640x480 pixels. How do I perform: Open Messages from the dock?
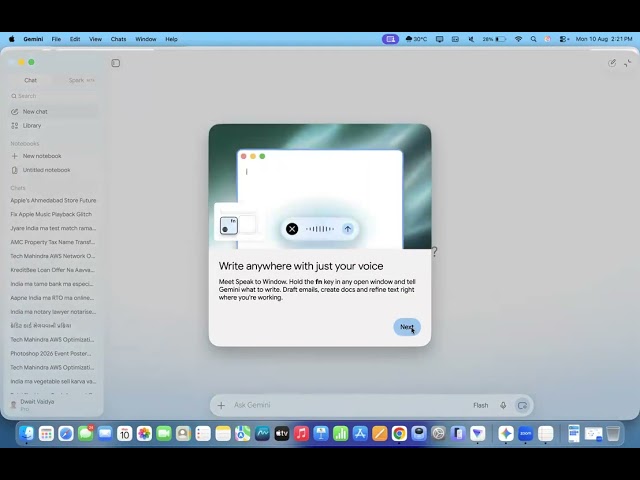(x=85, y=433)
